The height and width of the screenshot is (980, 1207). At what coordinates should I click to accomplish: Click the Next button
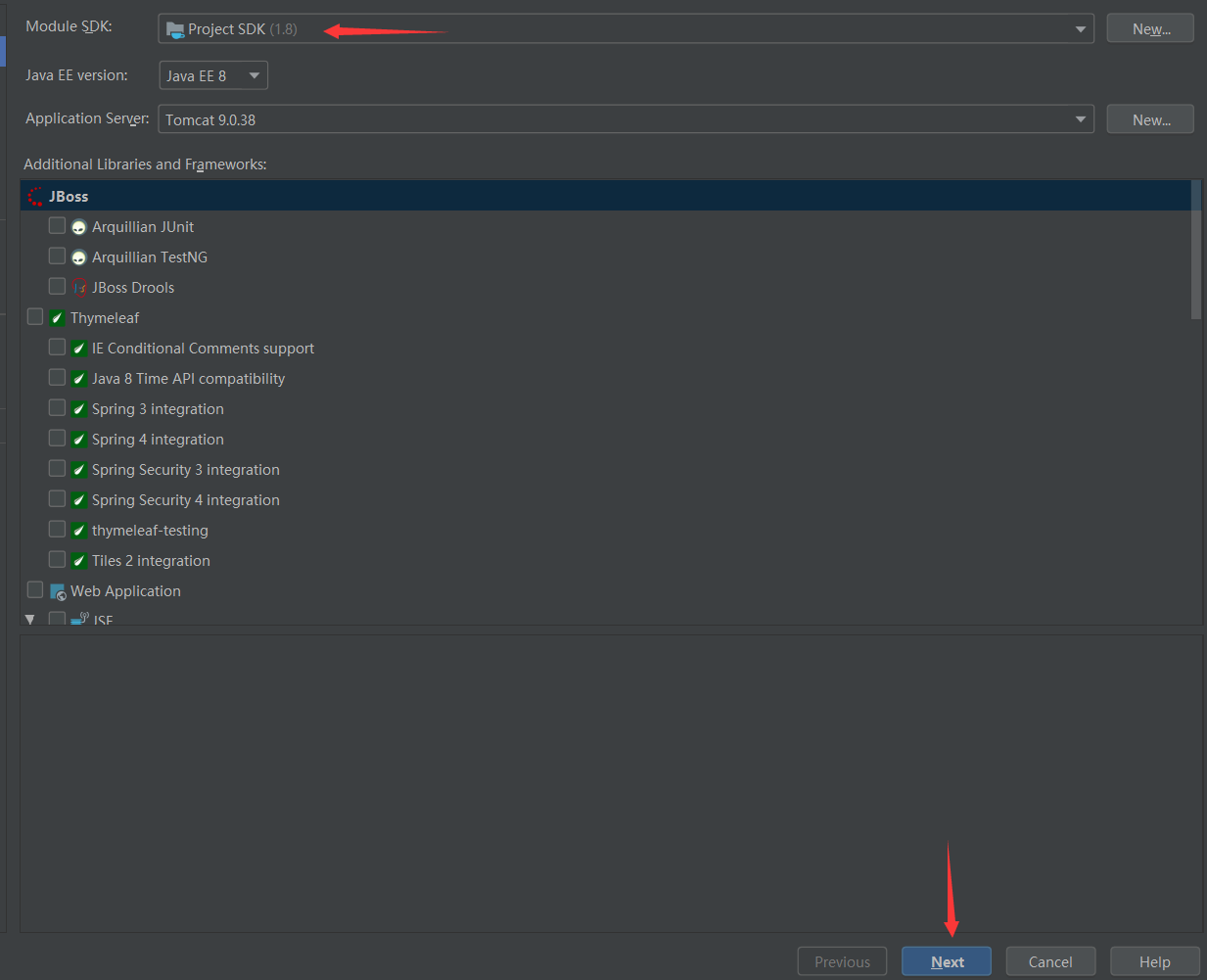947,961
